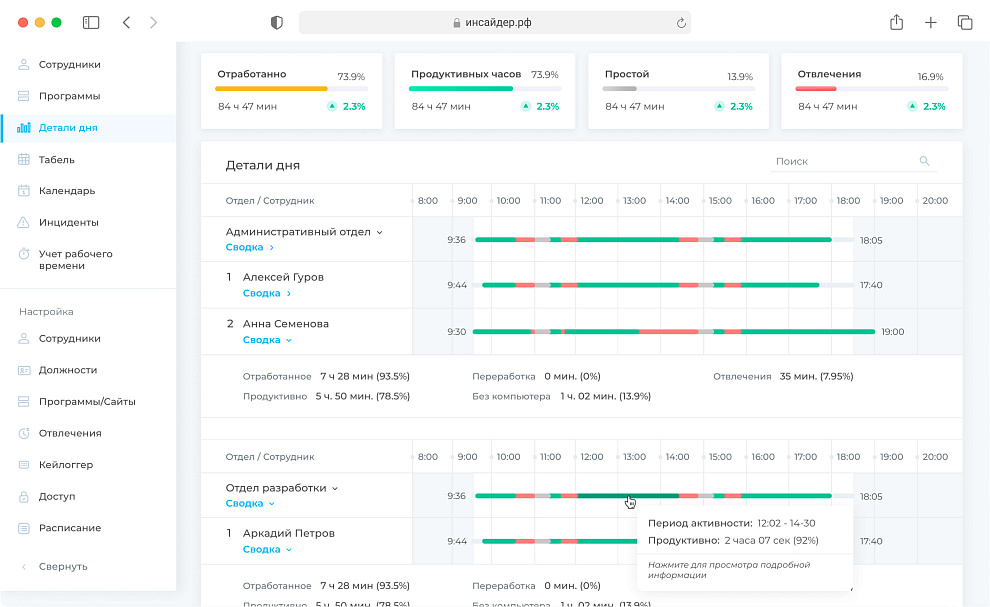Viewport: 990px width, 607px height.
Task: Toggle the browser sidebar panel icon
Action: [x=91, y=23]
